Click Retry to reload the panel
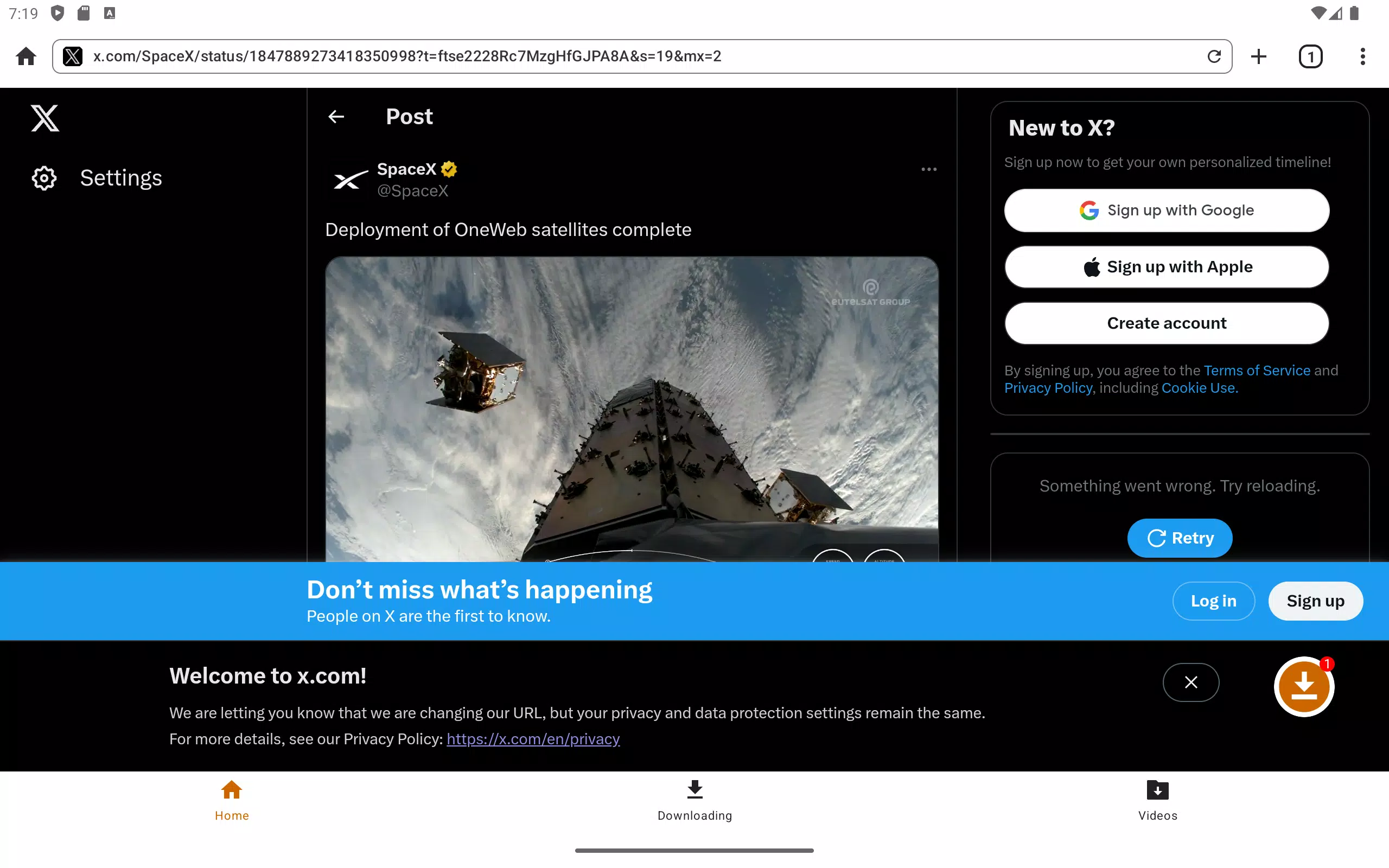The height and width of the screenshot is (868, 1389). click(1180, 538)
